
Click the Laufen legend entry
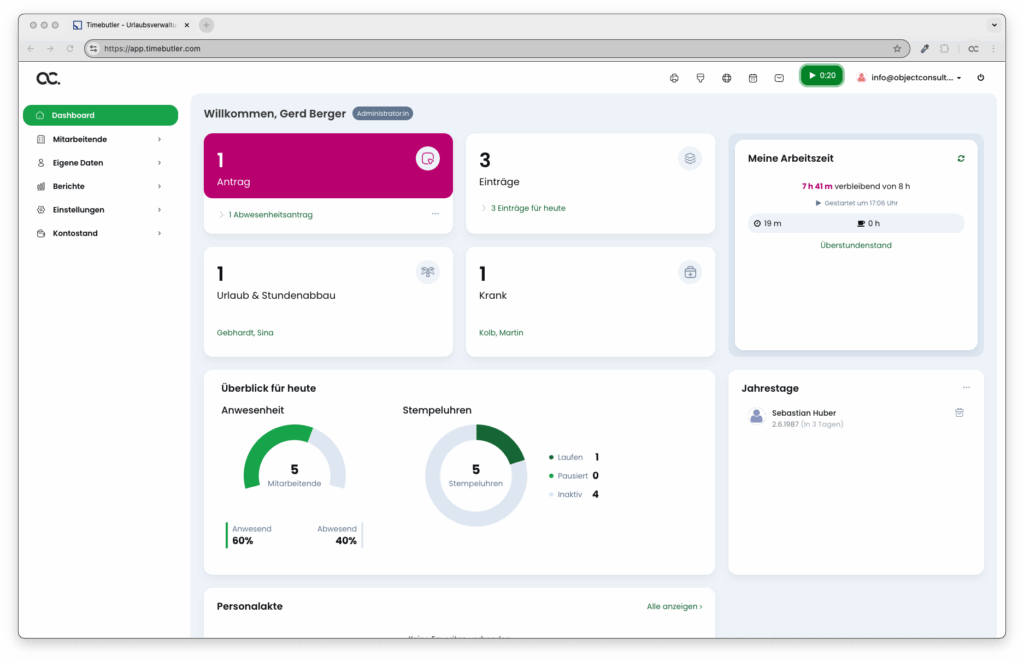coord(573,457)
